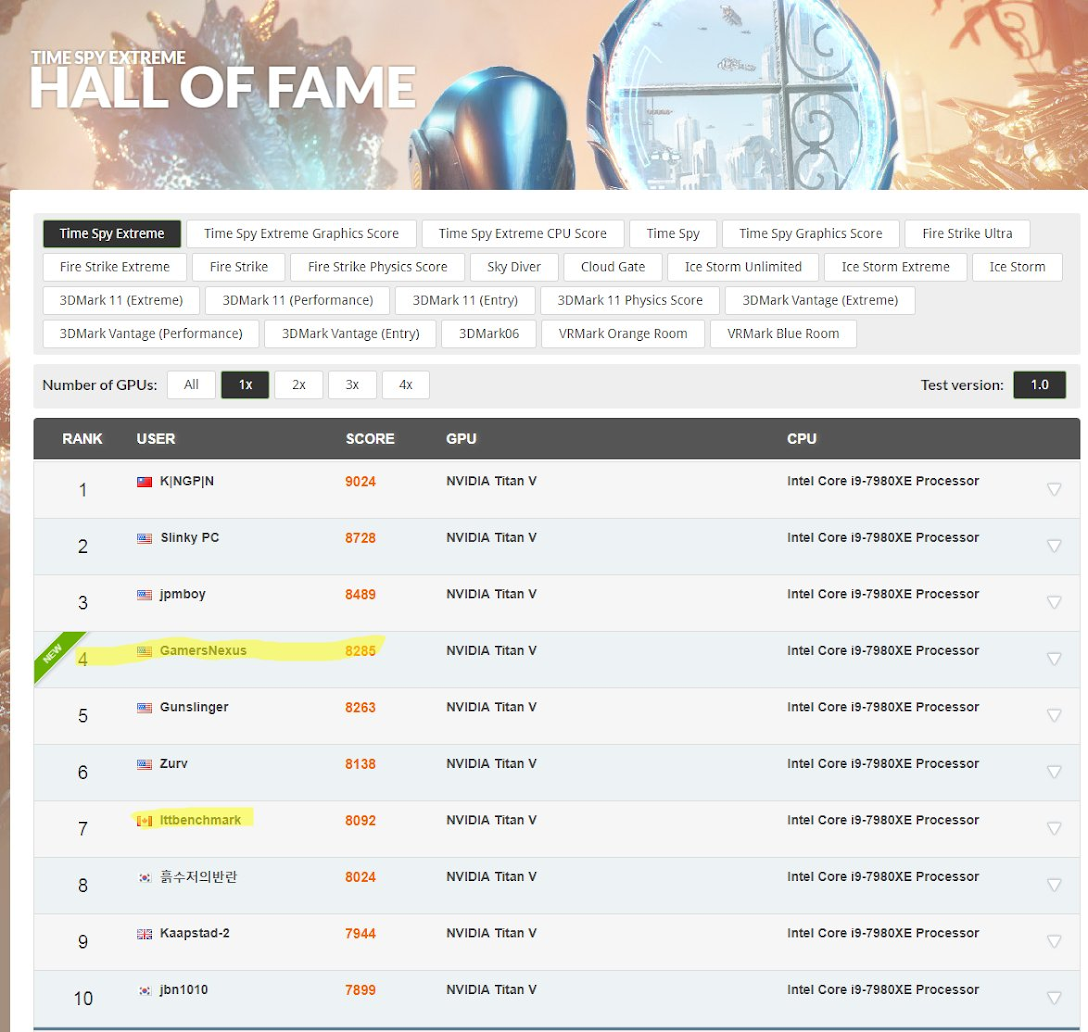This screenshot has height=1032, width=1088.
Task: Expand the GamersNexus result row details
Action: [1054, 658]
